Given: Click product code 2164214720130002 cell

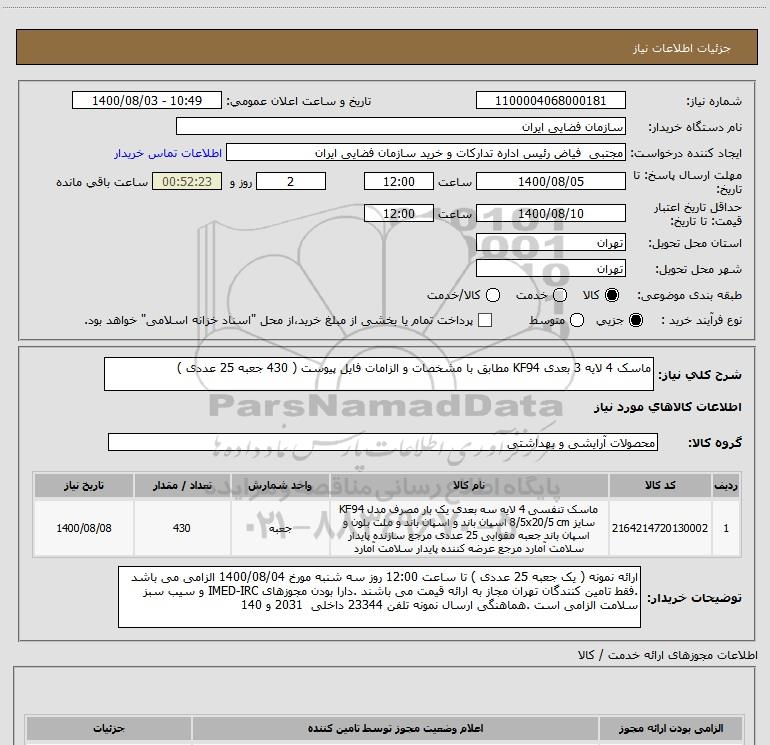Looking at the screenshot, I should point(660,528).
